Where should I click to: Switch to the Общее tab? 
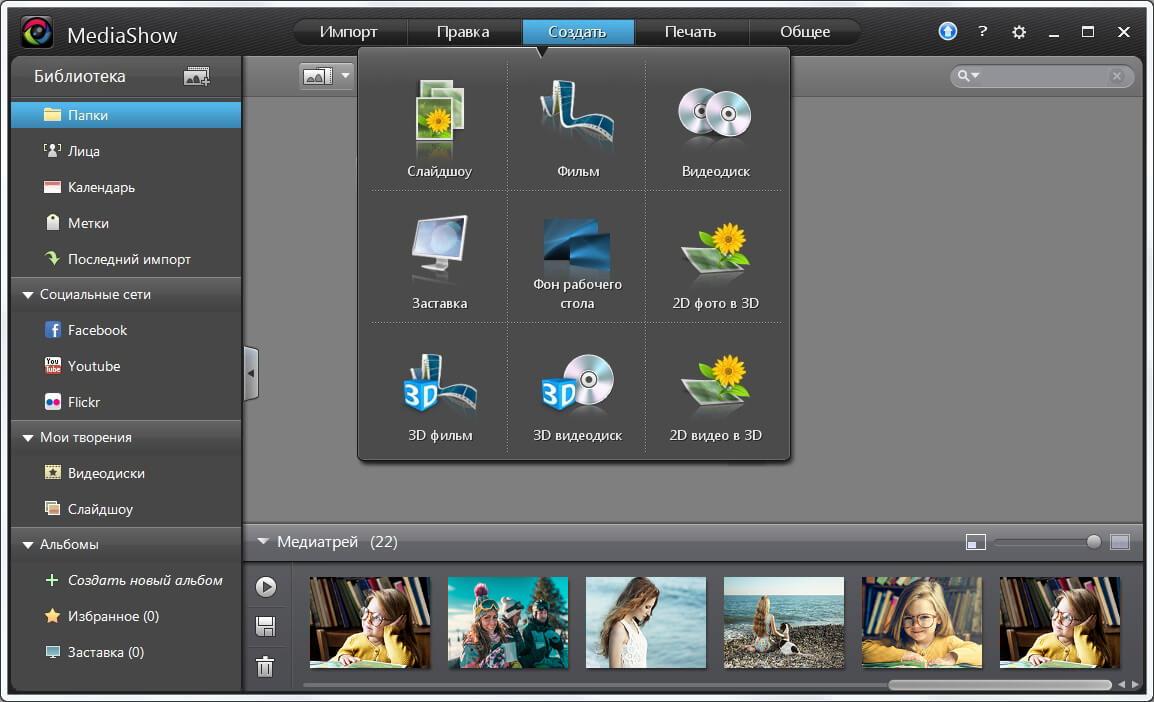[x=805, y=32]
